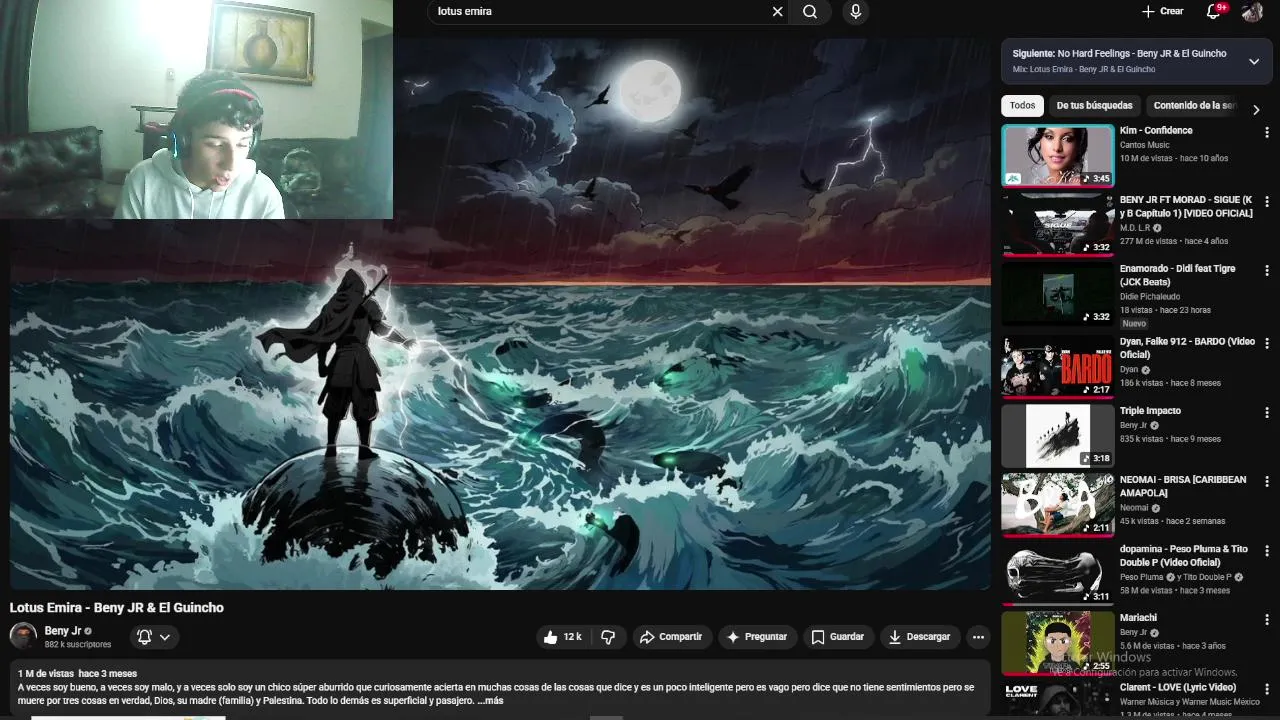The image size is (1280, 720).
Task: Select the De tus búsquedas chip
Action: coord(1094,105)
